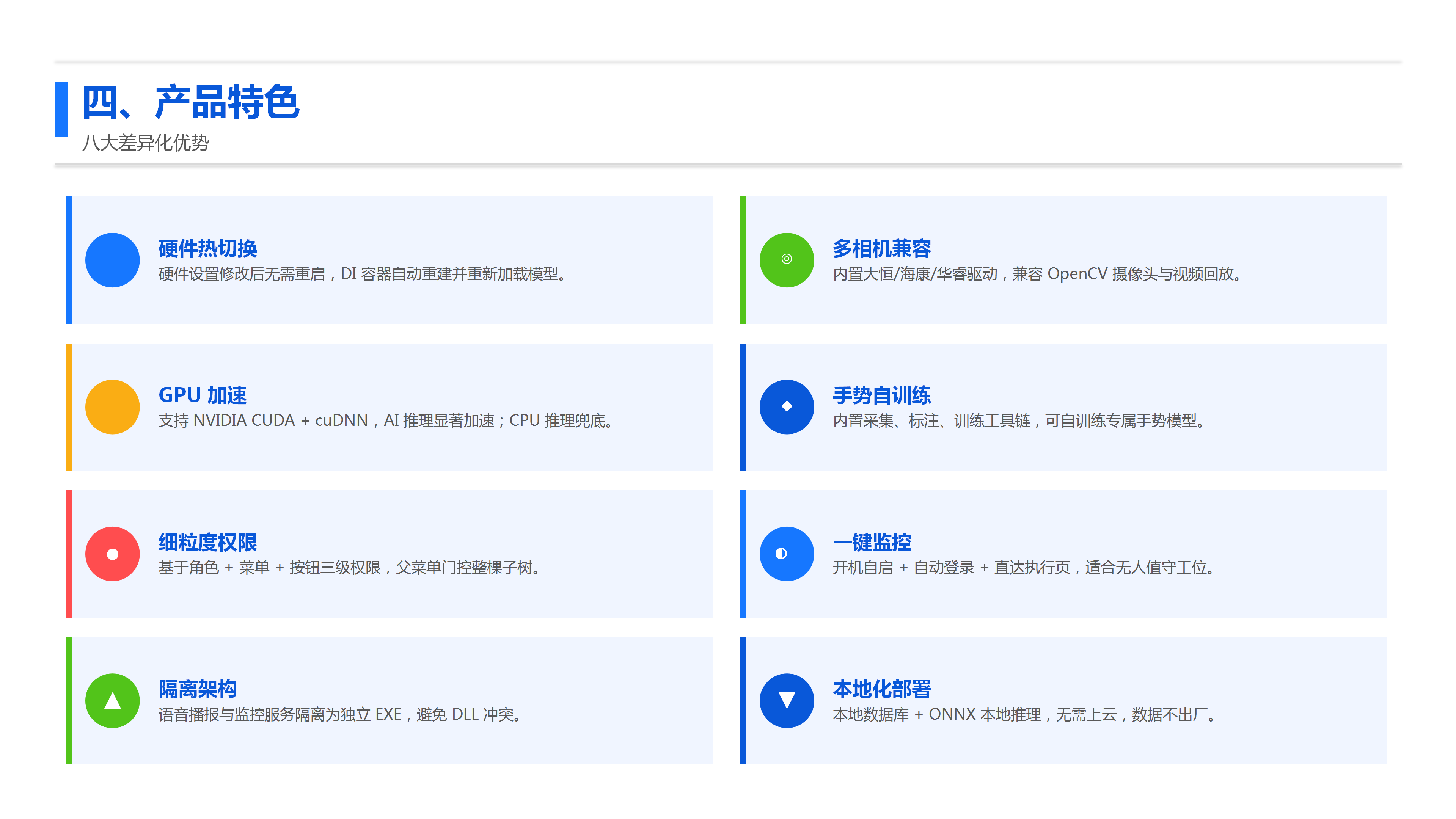
Task: Select the 本地化部署 heading
Action: point(882,689)
